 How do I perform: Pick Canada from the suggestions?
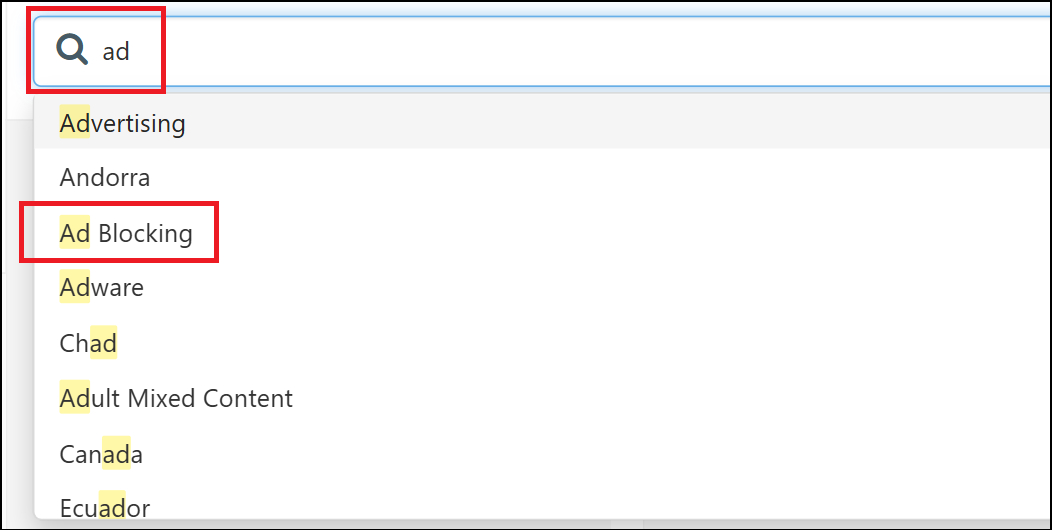pyautogui.click(x=541, y=454)
